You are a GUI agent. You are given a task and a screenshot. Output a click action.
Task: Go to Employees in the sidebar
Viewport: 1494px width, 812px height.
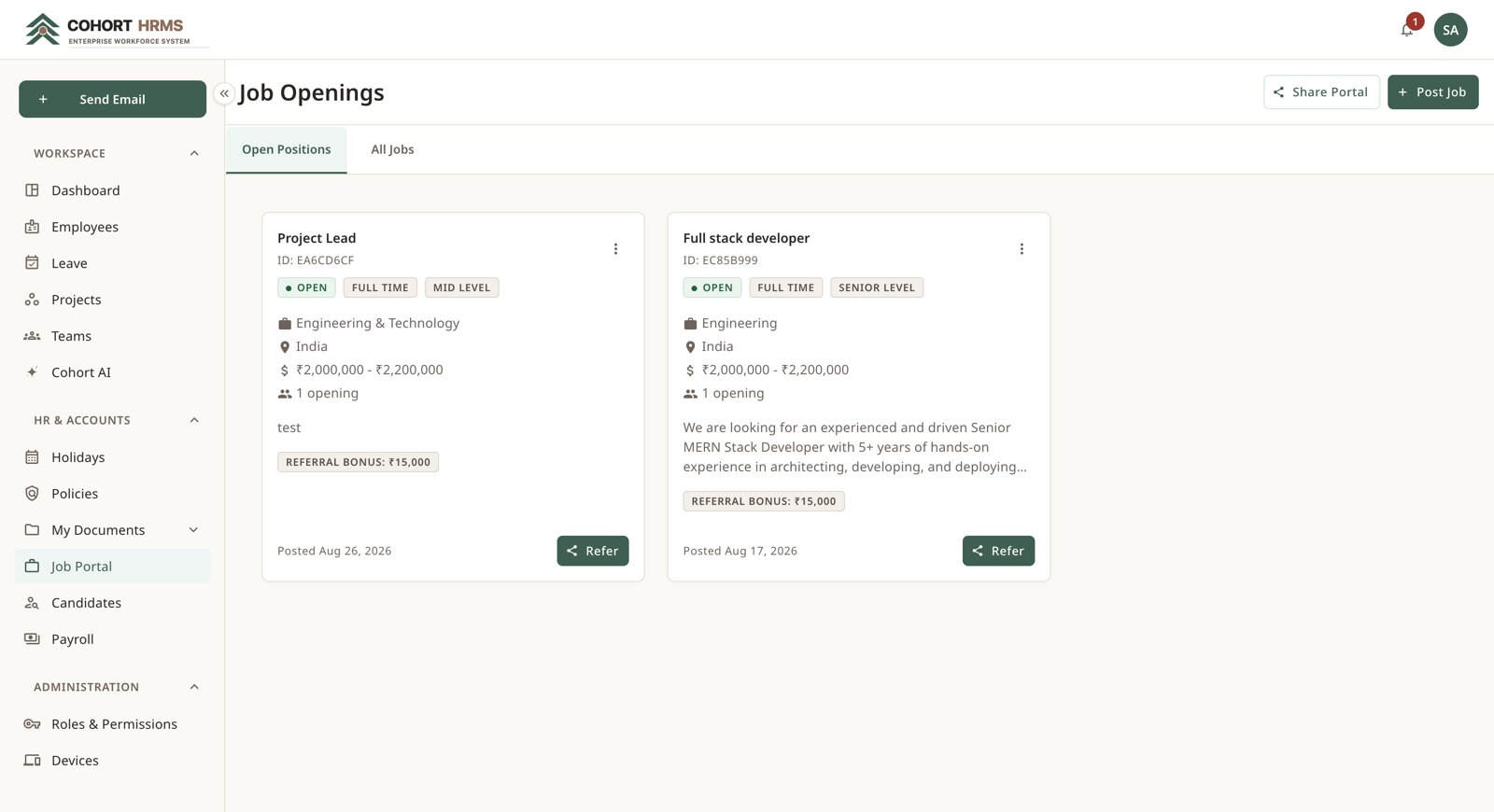click(x=112, y=227)
